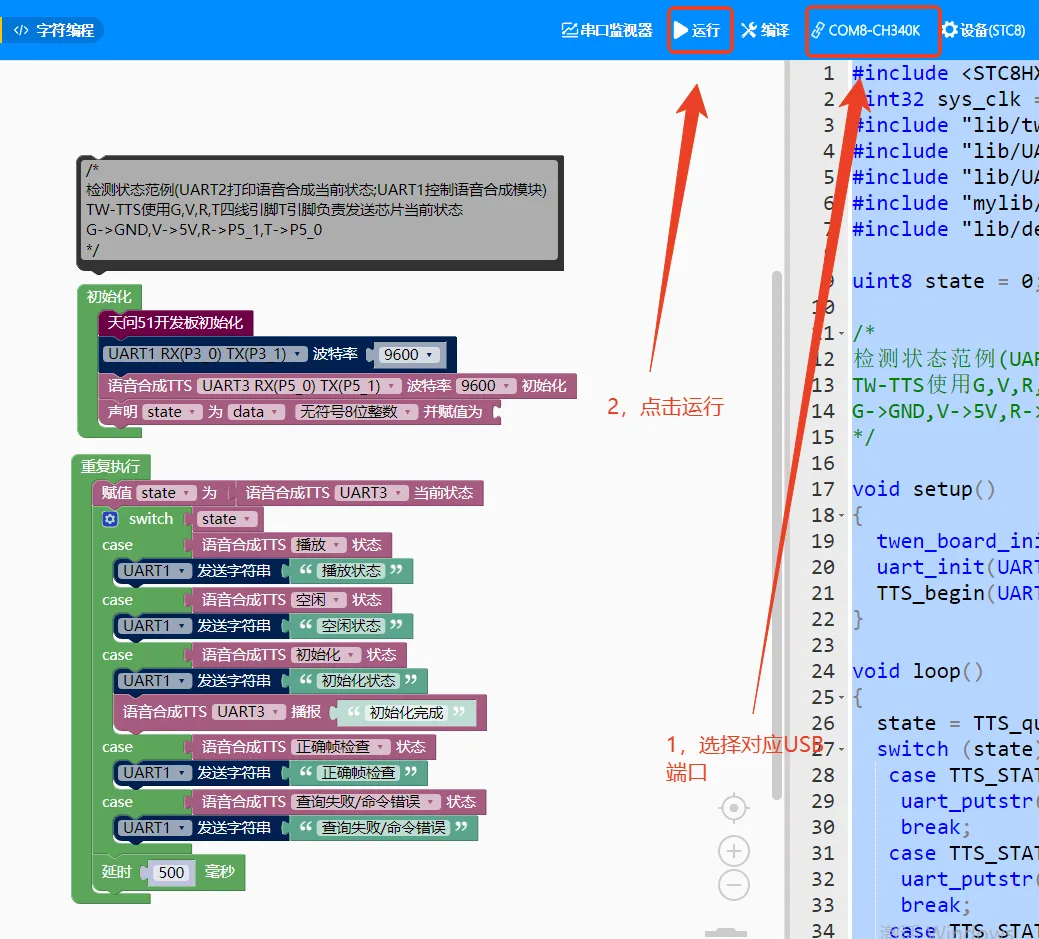Zoom in the block workspace

pyautogui.click(x=734, y=851)
